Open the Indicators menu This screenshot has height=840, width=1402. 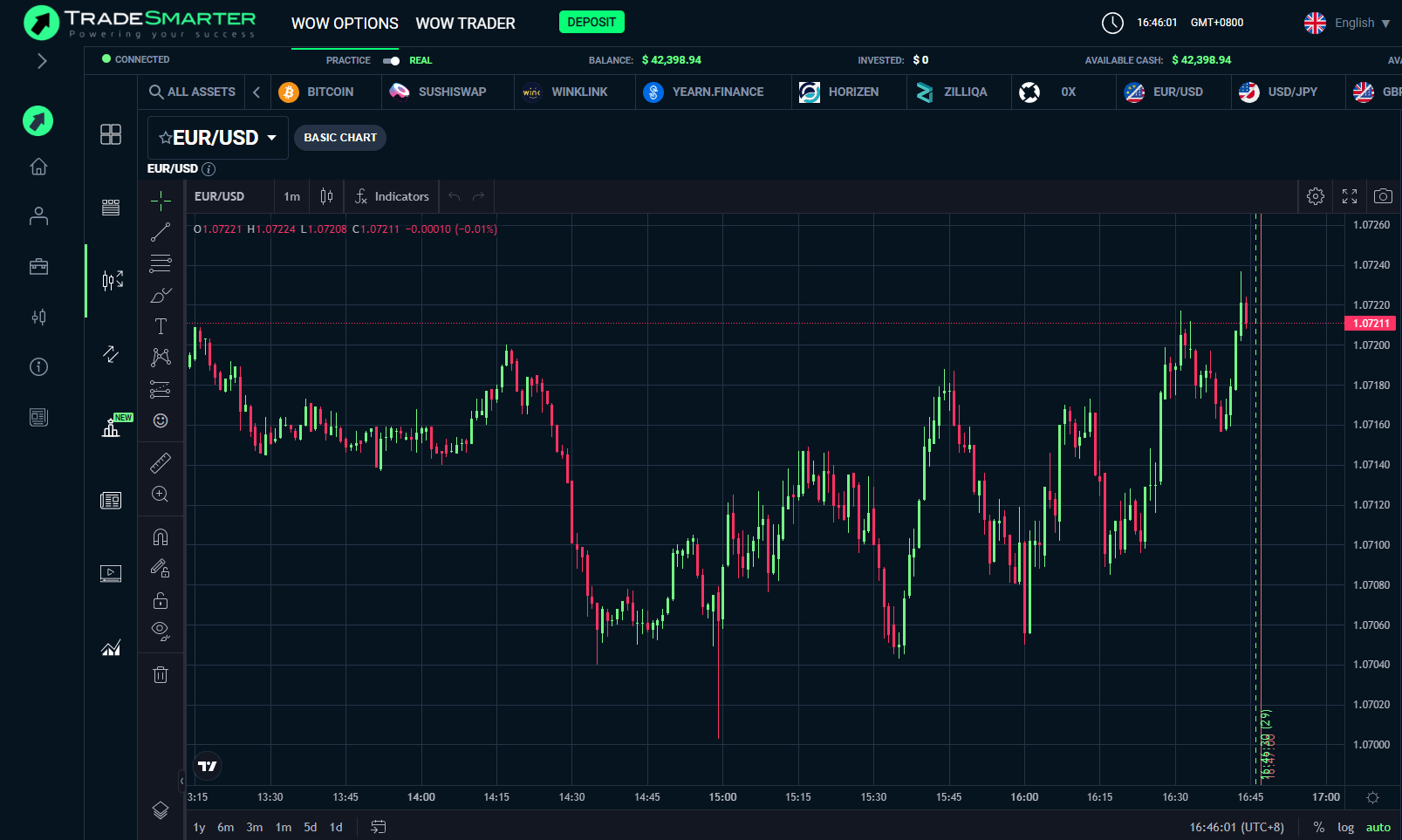coord(392,196)
